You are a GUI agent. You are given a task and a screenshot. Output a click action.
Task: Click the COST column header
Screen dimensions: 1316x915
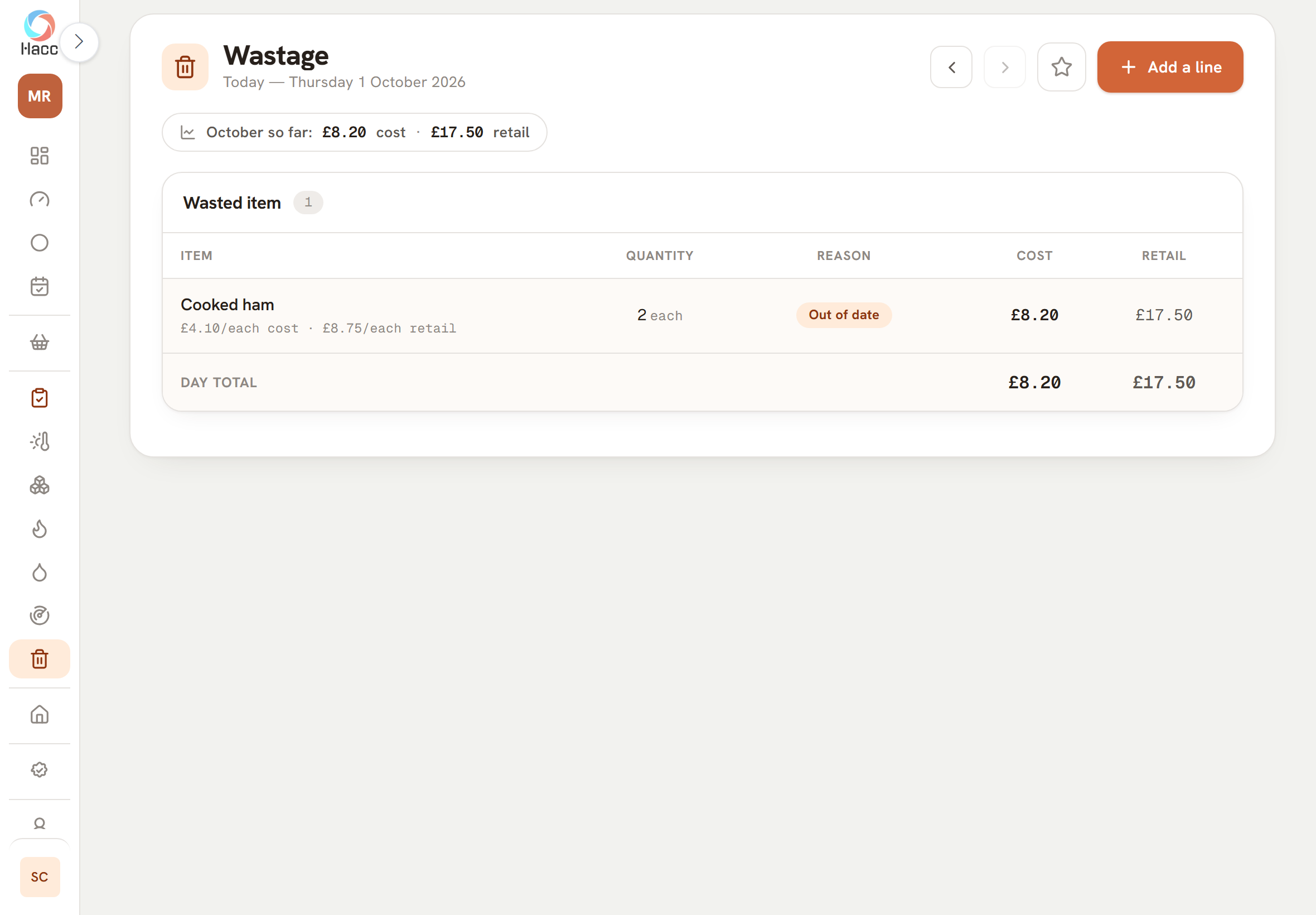point(1034,256)
